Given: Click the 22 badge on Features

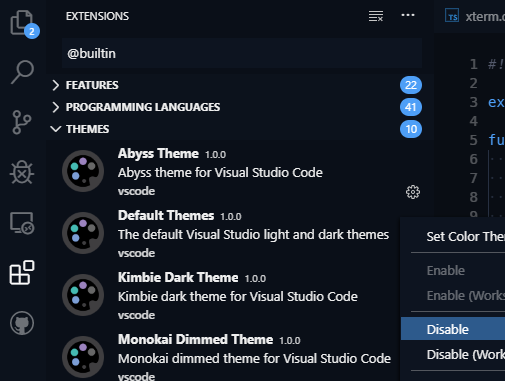Looking at the screenshot, I should tap(411, 85).
